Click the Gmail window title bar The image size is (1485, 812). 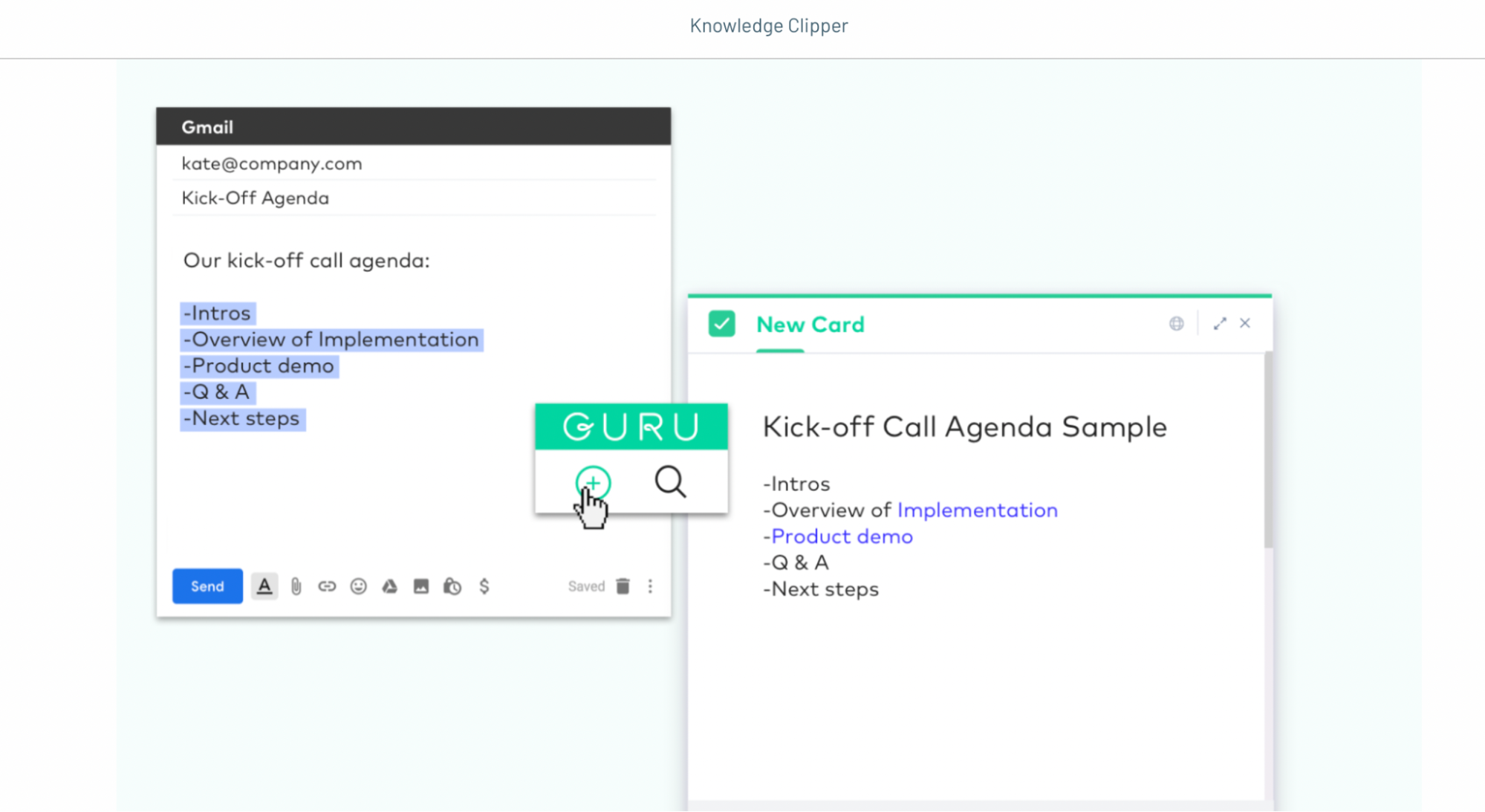[414, 126]
